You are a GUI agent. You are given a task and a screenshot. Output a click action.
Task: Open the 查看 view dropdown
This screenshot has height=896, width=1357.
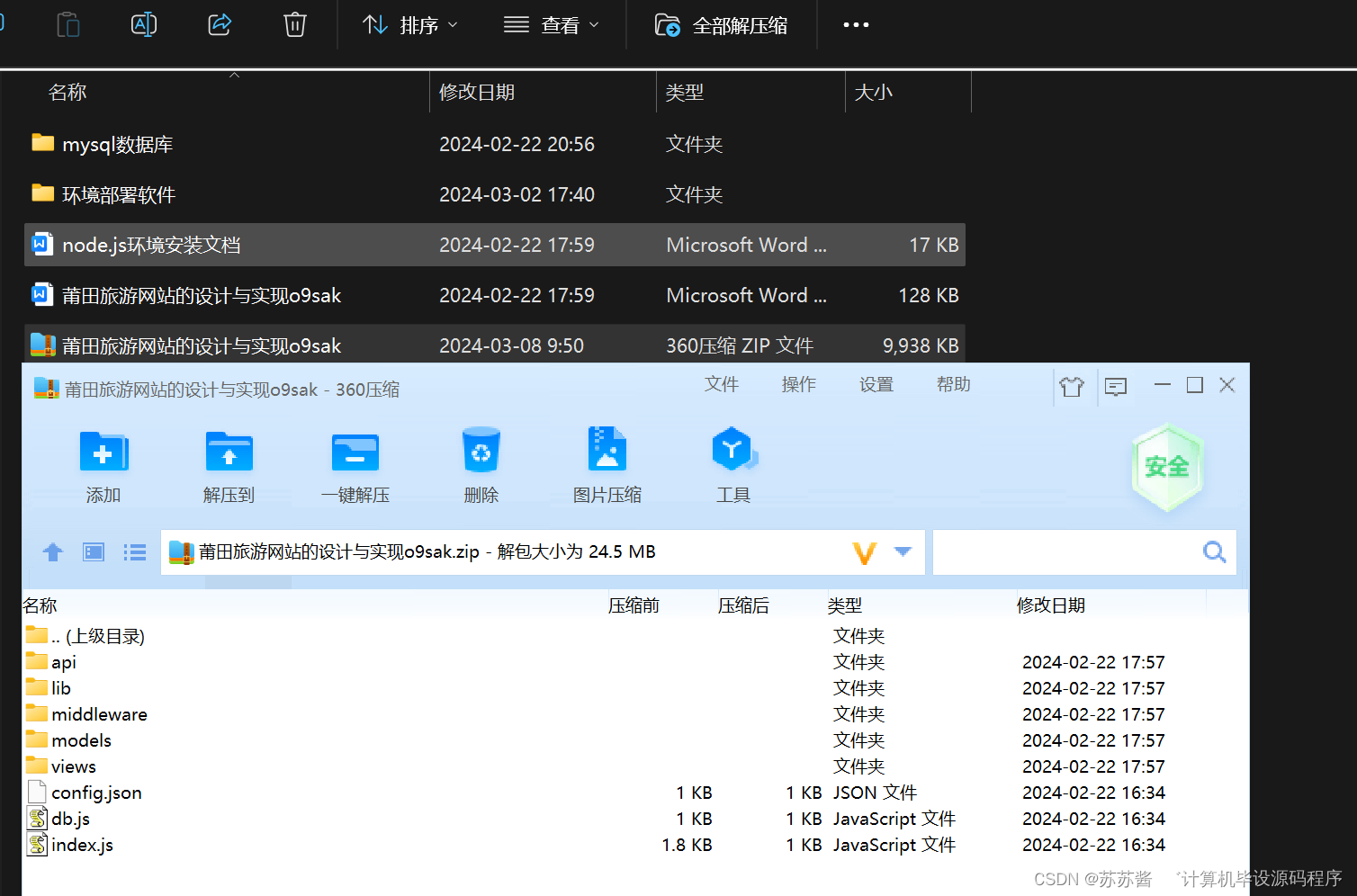552,24
